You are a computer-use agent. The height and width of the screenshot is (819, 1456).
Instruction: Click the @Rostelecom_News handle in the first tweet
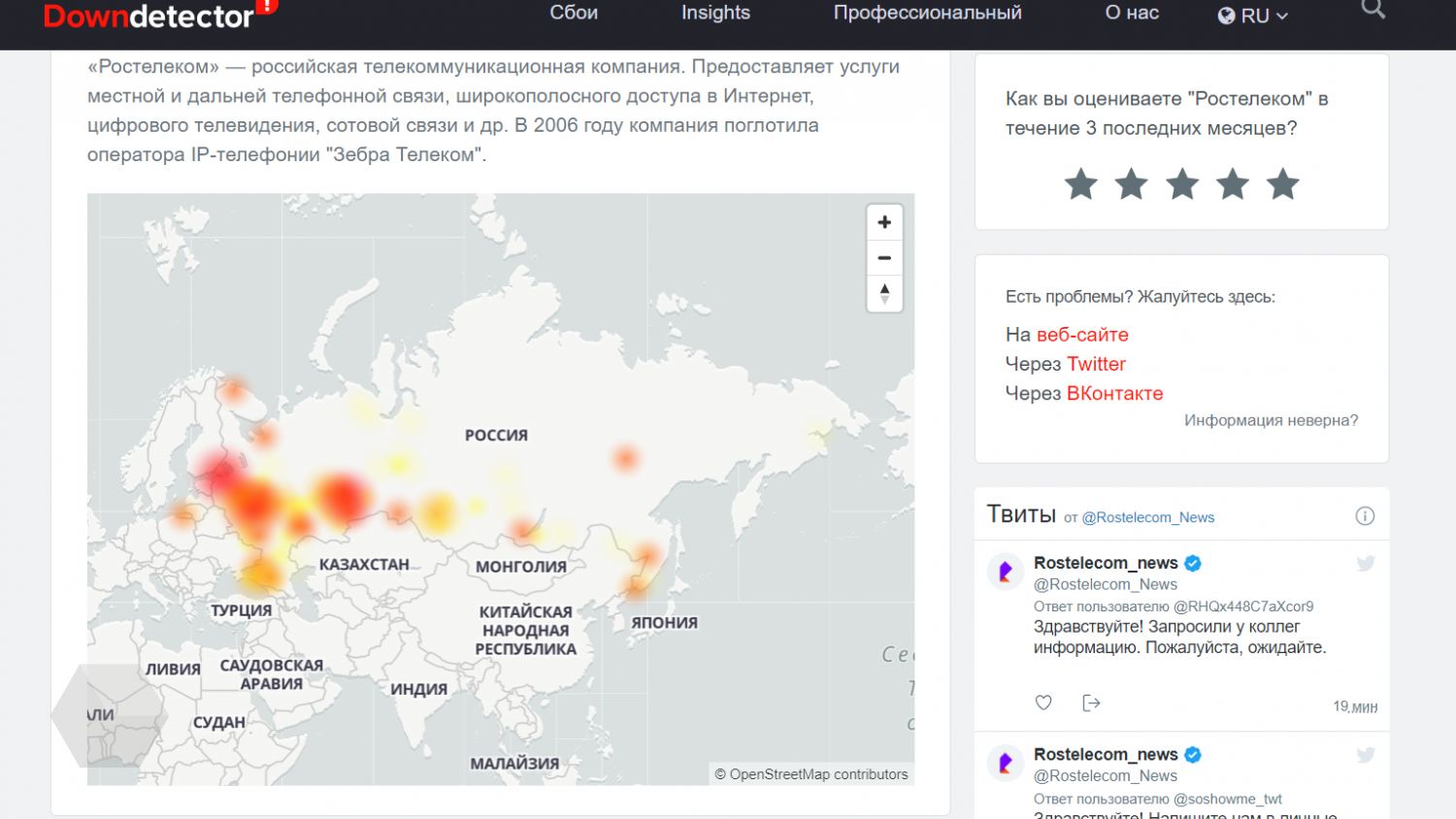pos(1106,584)
